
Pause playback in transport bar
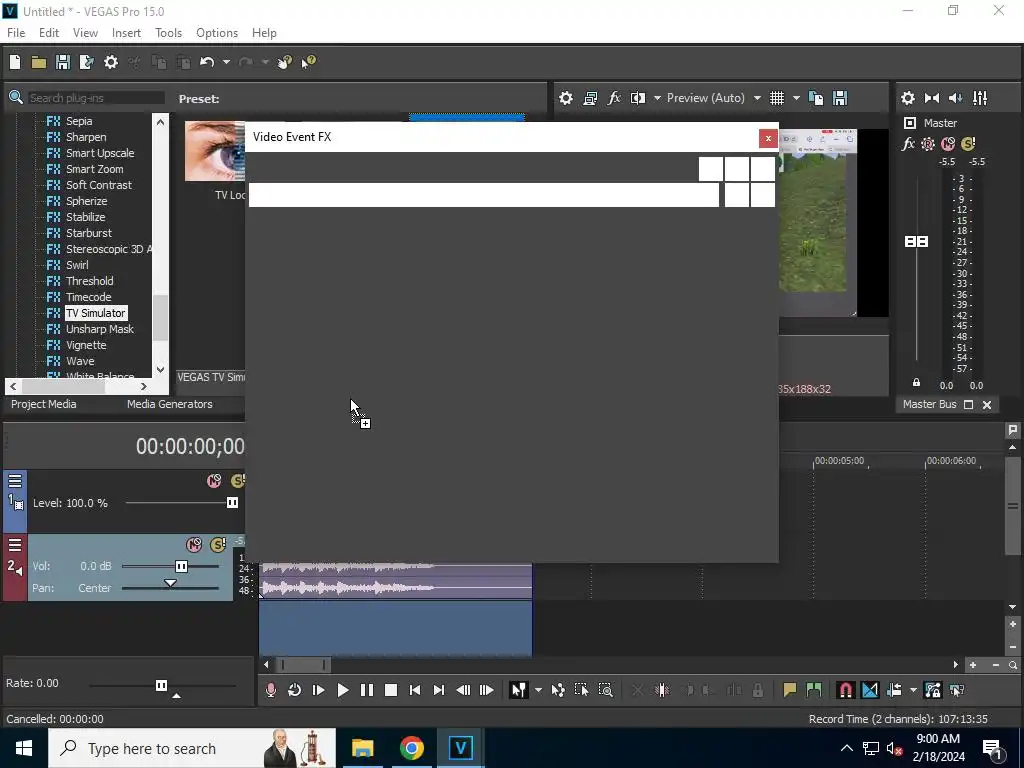click(x=367, y=690)
